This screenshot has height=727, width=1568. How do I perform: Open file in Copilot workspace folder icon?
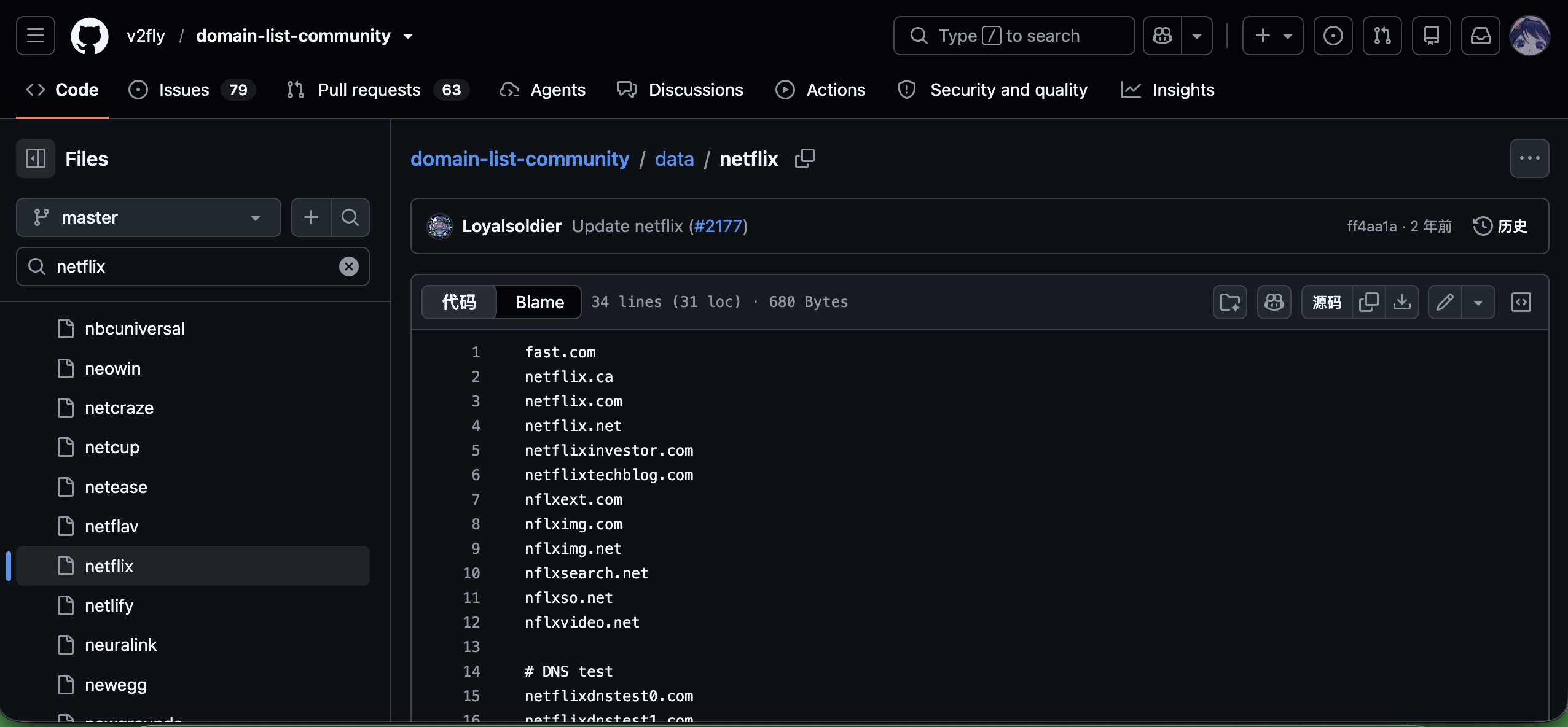1230,302
